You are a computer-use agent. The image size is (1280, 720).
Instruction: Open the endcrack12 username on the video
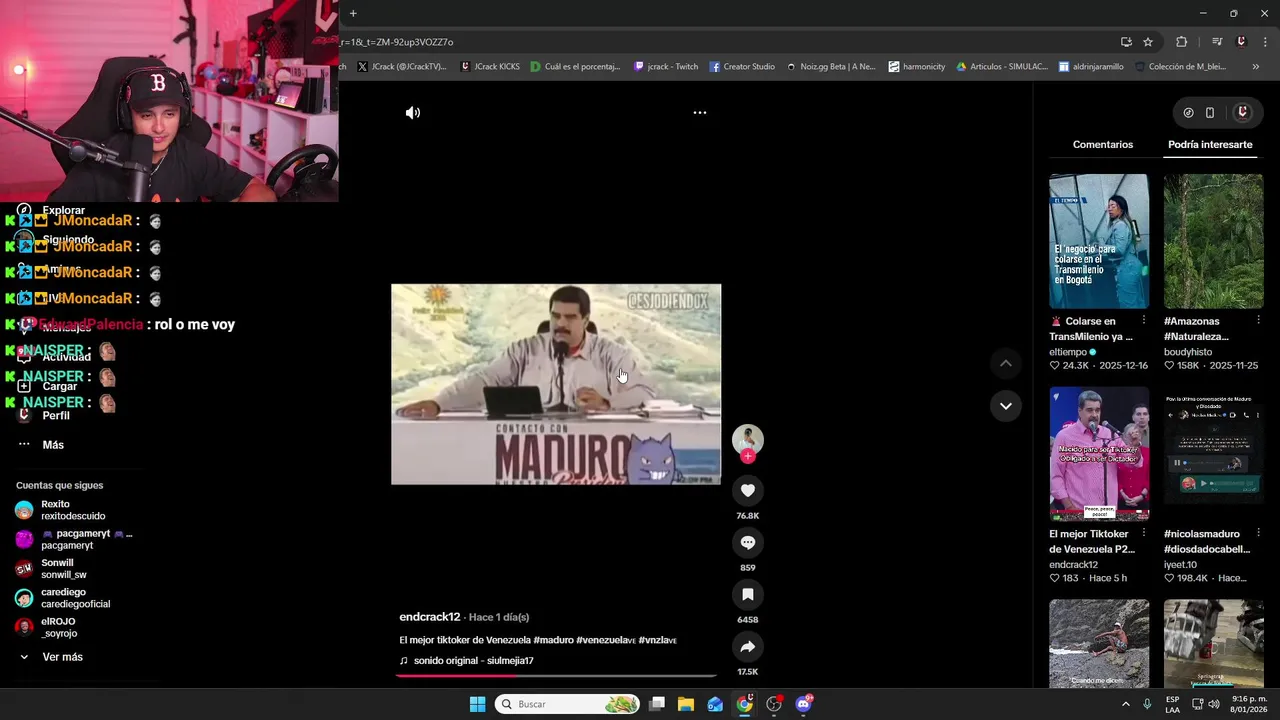click(x=430, y=617)
